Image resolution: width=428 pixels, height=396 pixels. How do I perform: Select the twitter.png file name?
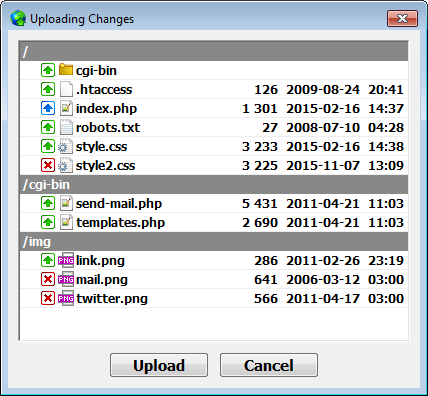(112, 299)
